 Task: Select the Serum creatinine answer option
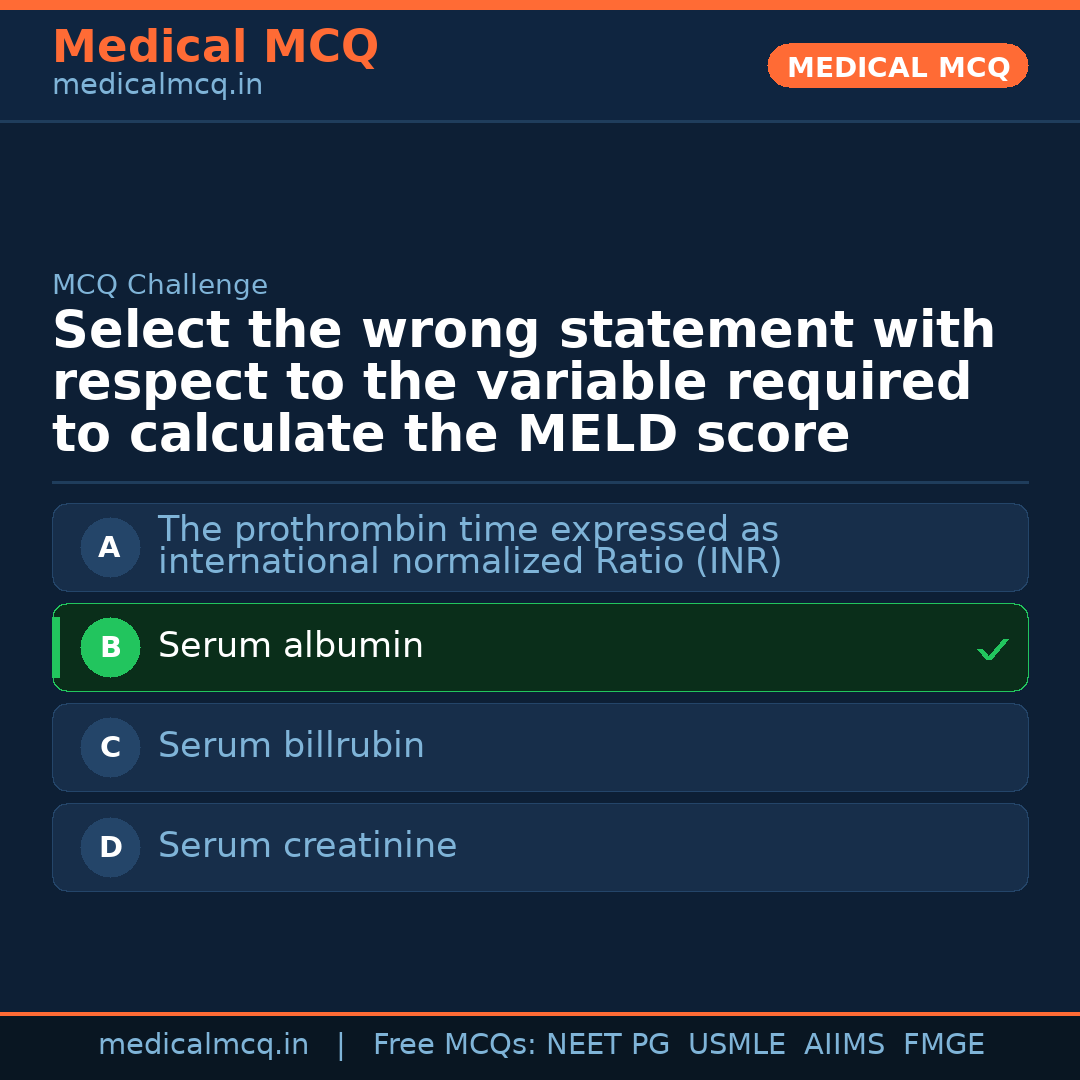[x=540, y=847]
